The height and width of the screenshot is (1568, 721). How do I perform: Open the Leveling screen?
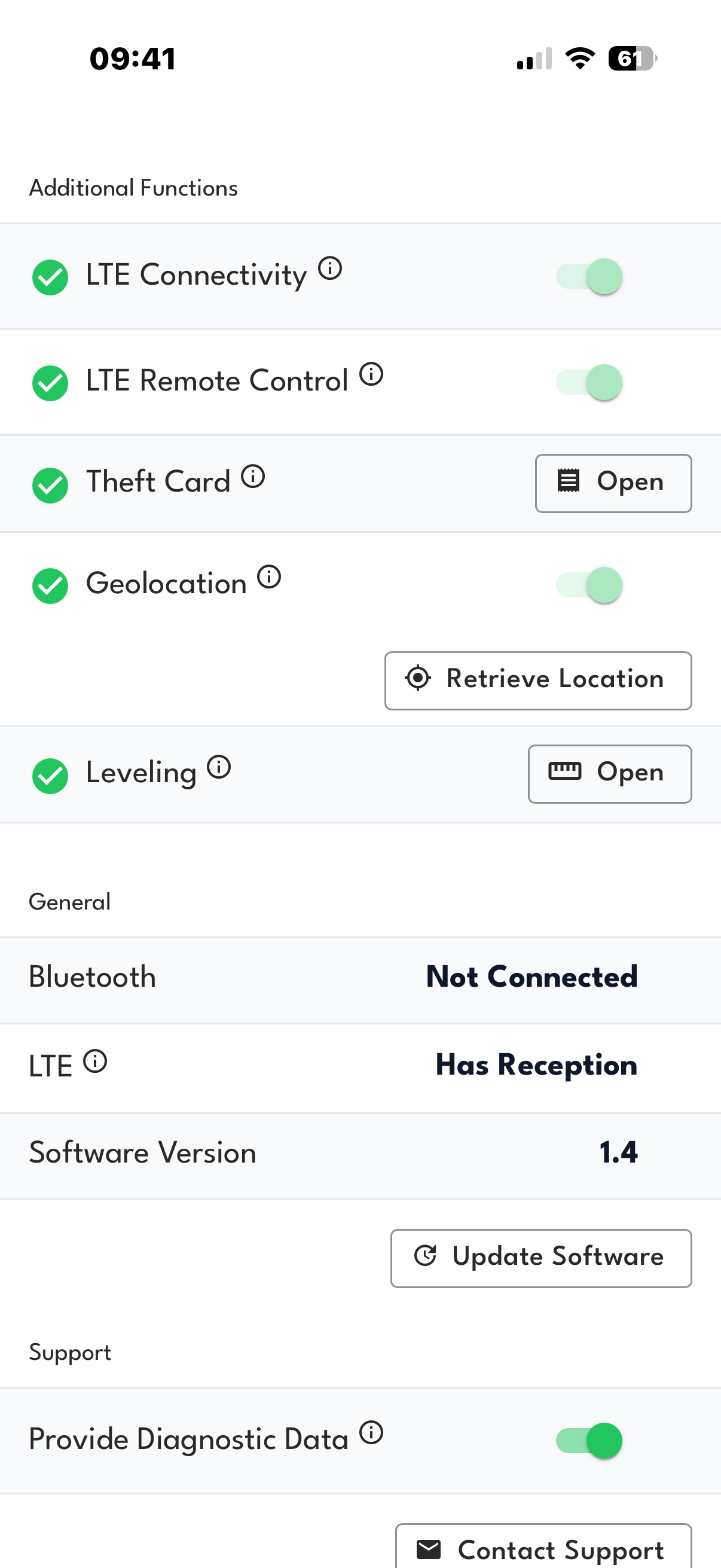click(609, 774)
